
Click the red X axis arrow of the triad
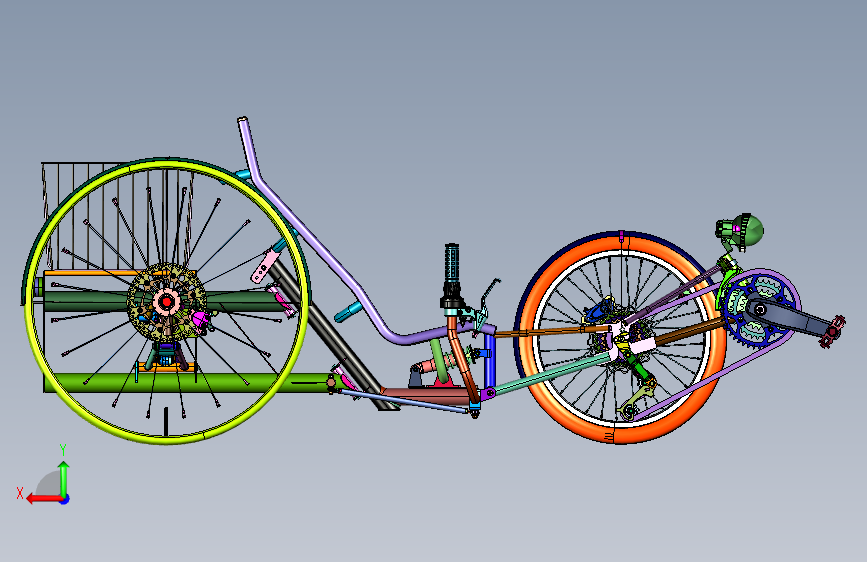click(x=44, y=499)
